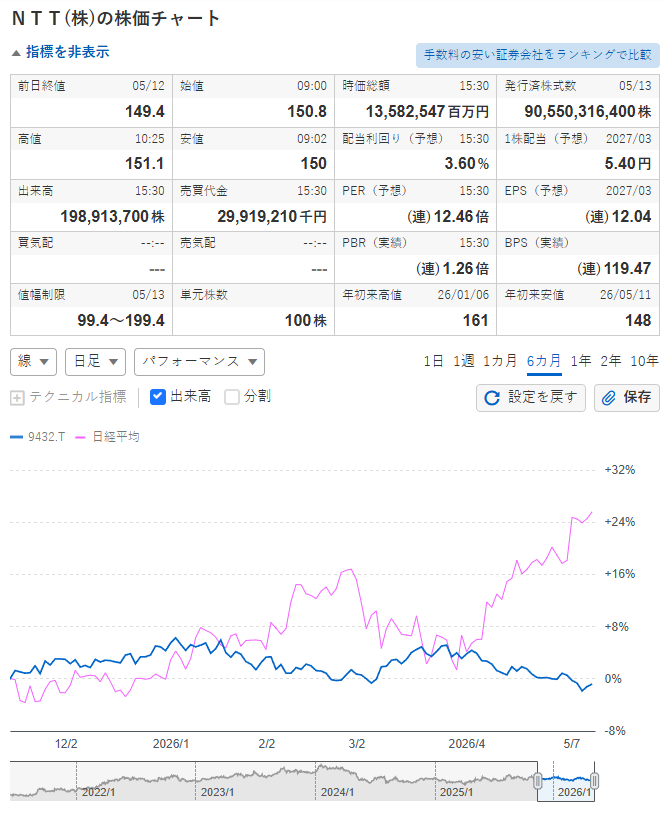Open the 手数料の安い証券会社 ranking comparison link
Image resolution: width=665 pixels, height=815 pixels.
(538, 55)
